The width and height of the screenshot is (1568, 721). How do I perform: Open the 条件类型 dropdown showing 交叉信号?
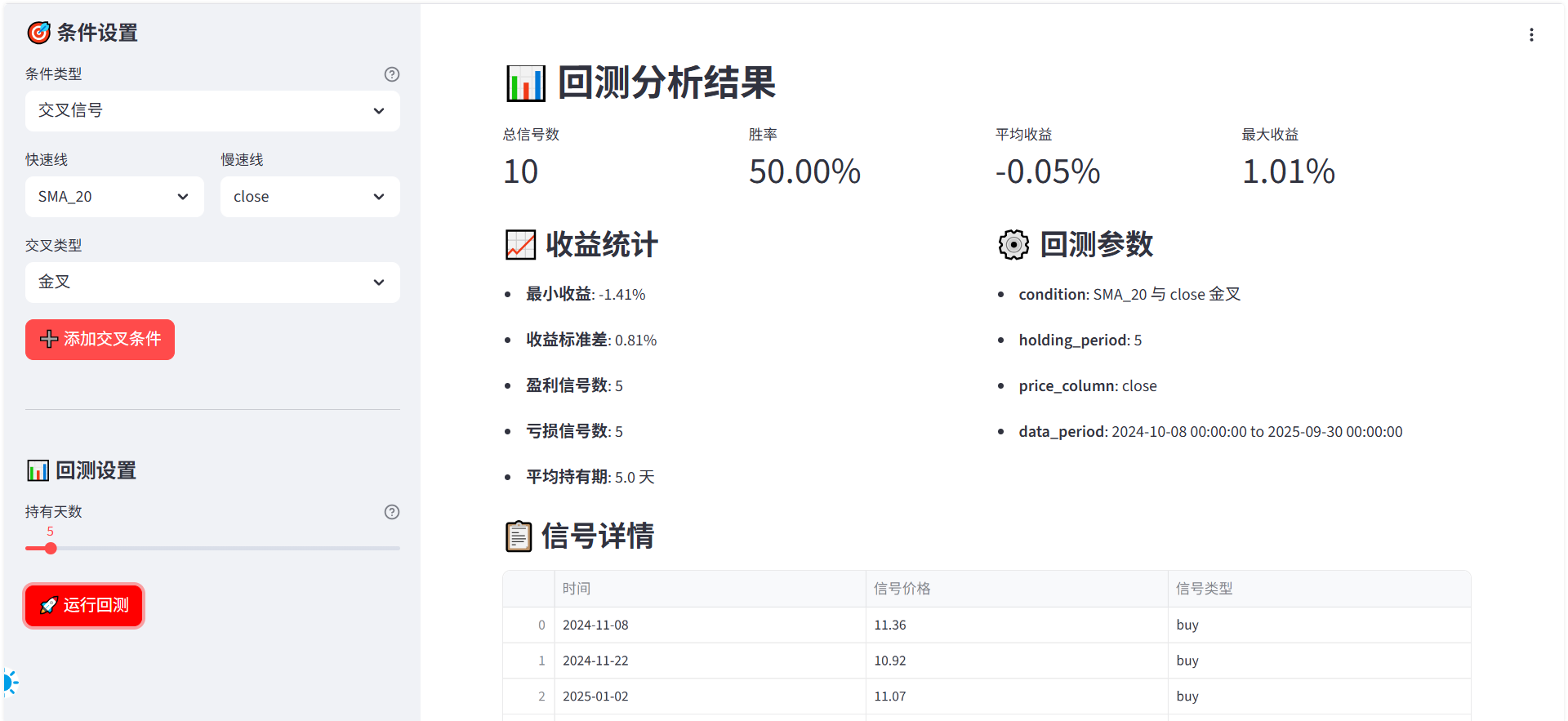click(212, 111)
